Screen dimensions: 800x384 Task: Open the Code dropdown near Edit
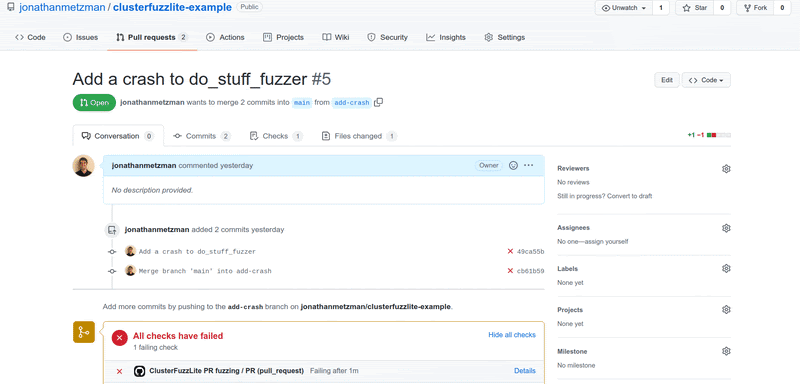(x=706, y=80)
